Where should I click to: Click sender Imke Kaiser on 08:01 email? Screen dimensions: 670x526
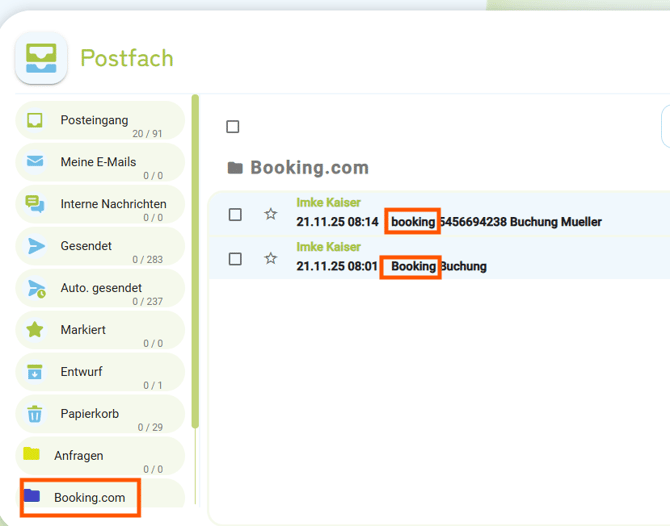328,247
